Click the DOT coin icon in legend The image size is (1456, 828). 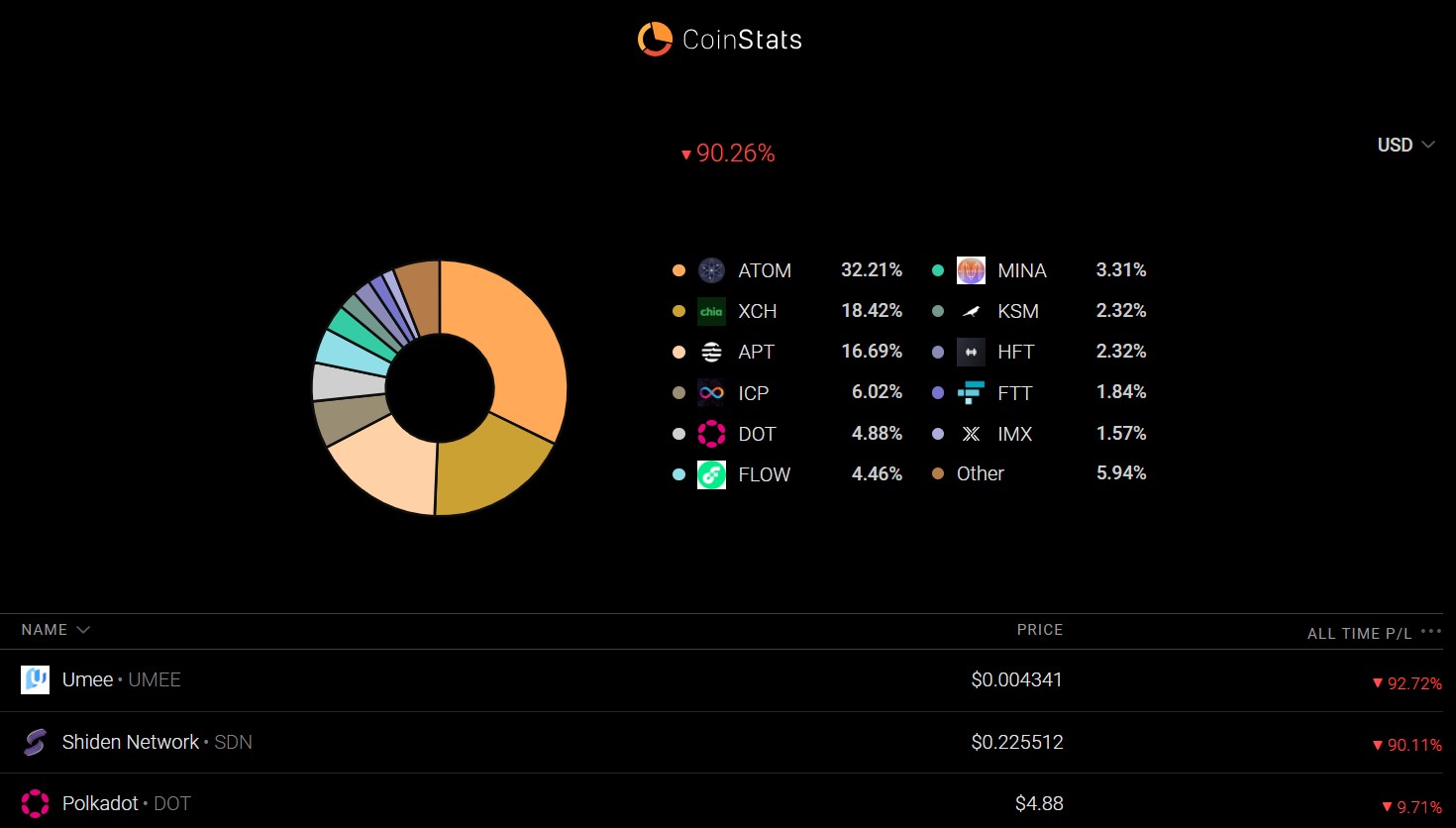pos(711,434)
